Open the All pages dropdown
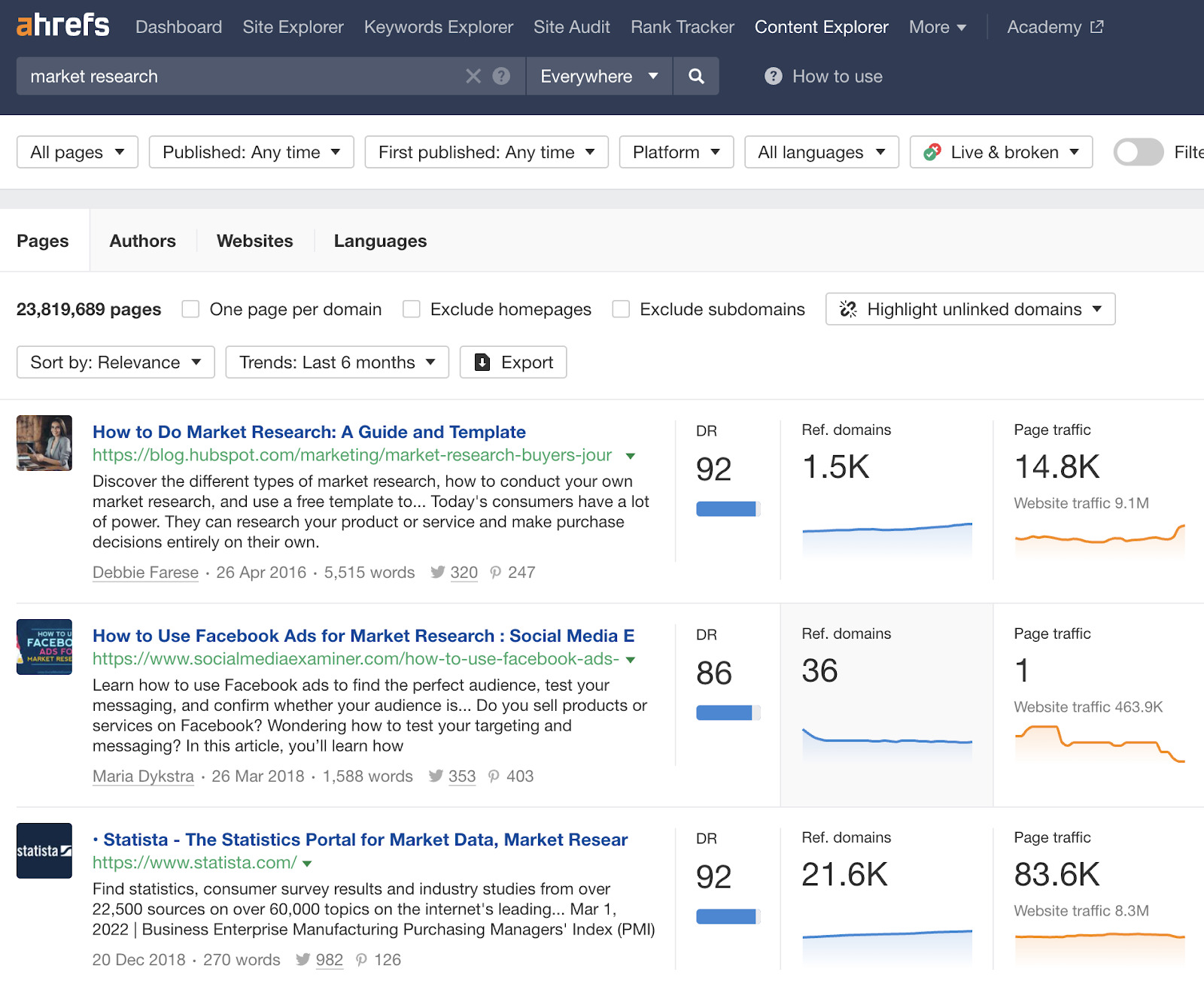This screenshot has width=1204, height=990. [x=78, y=152]
